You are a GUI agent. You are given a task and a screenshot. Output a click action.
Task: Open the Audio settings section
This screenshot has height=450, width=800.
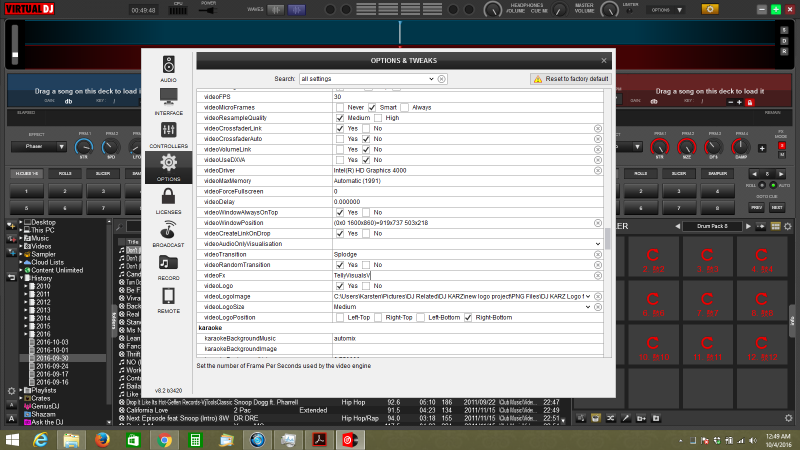coord(168,68)
